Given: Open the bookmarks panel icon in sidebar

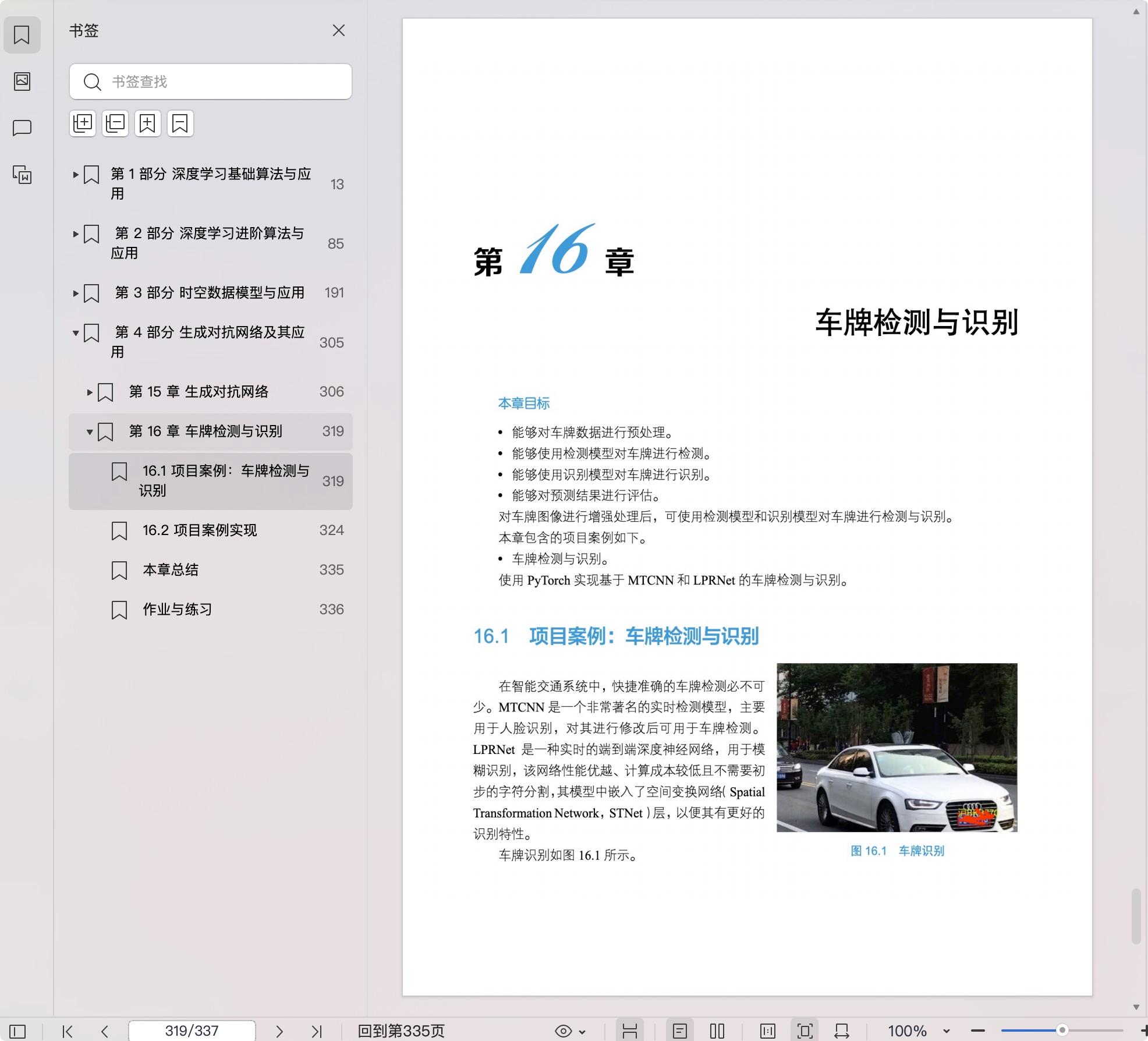Looking at the screenshot, I should 22,35.
